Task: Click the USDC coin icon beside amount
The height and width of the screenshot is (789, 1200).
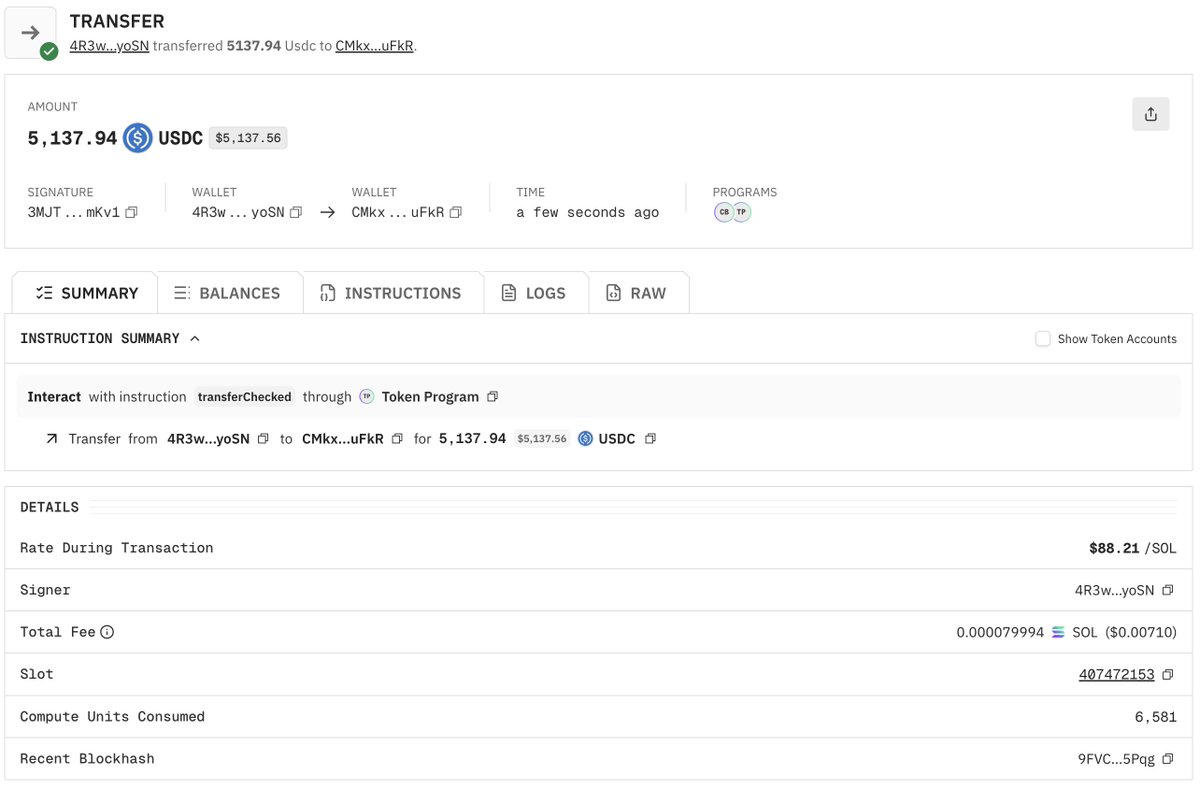Action: click(x=138, y=138)
